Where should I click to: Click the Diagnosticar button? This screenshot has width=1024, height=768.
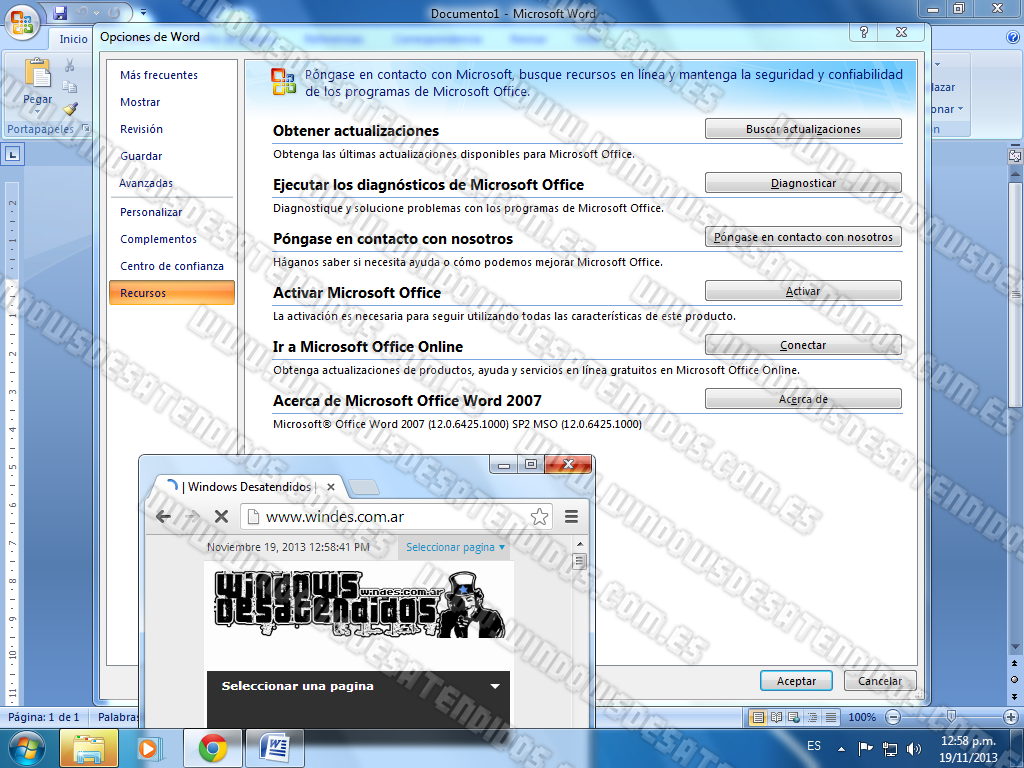803,183
